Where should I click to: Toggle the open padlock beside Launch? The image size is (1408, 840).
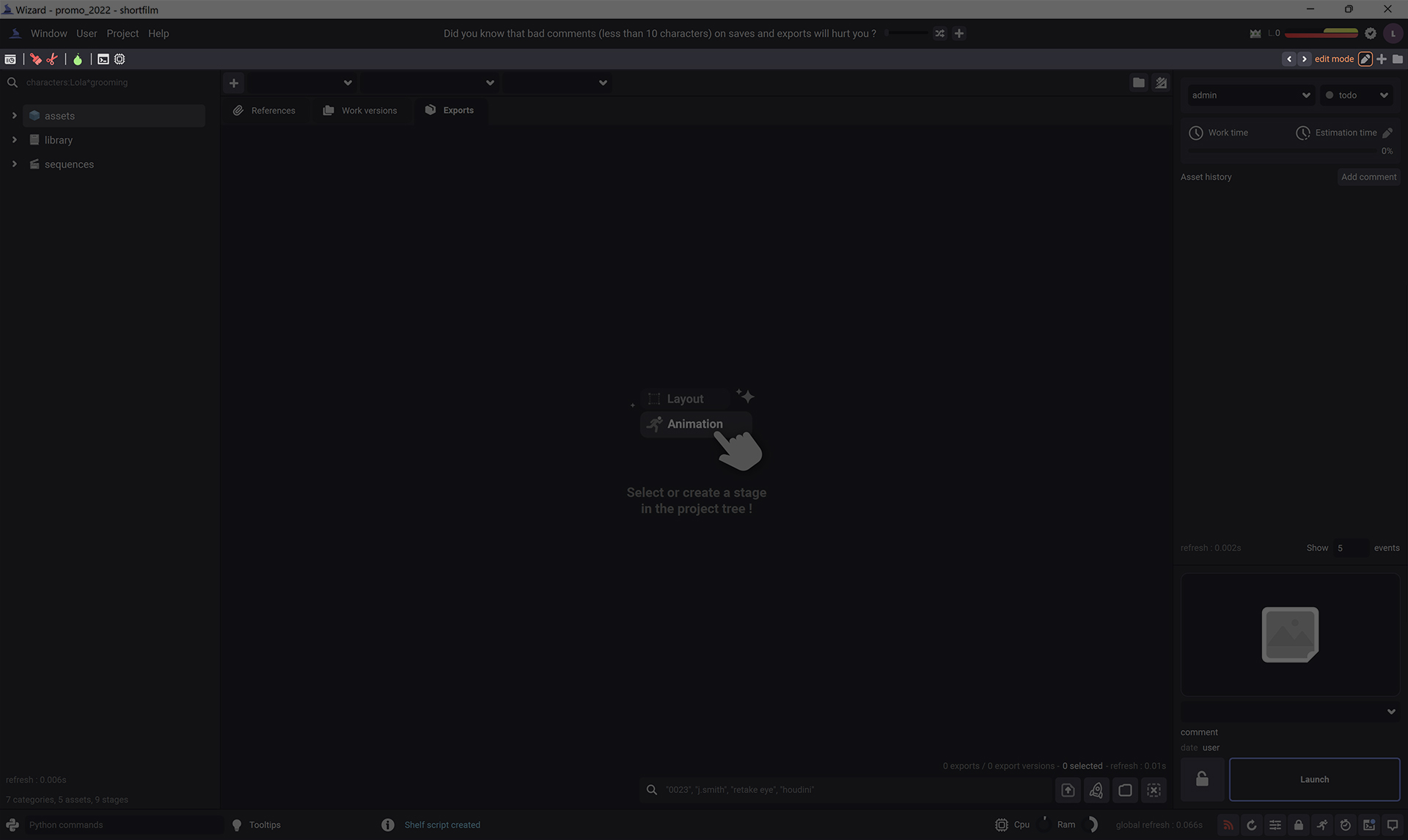pos(1202,779)
